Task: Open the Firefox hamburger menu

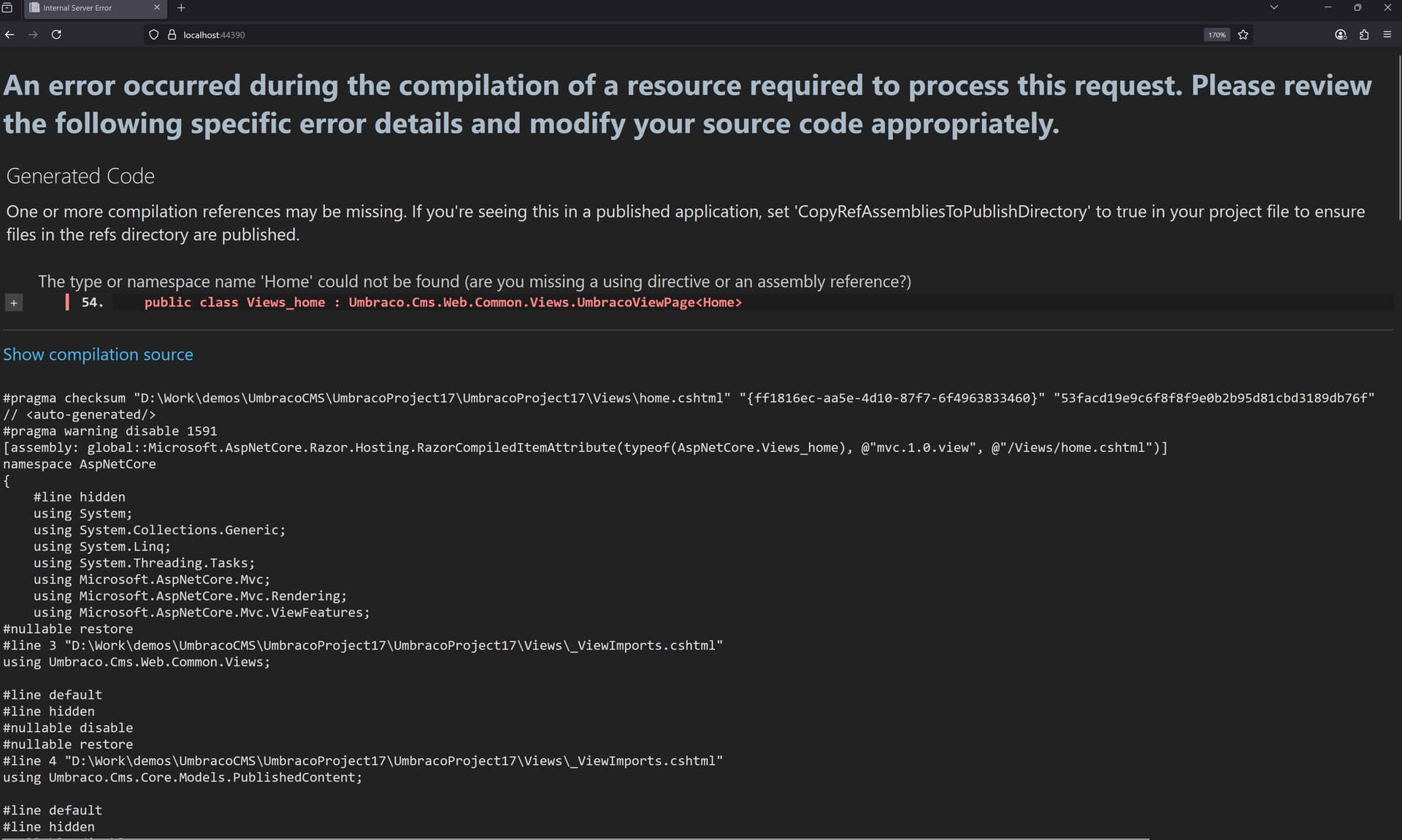Action: coord(1387,34)
